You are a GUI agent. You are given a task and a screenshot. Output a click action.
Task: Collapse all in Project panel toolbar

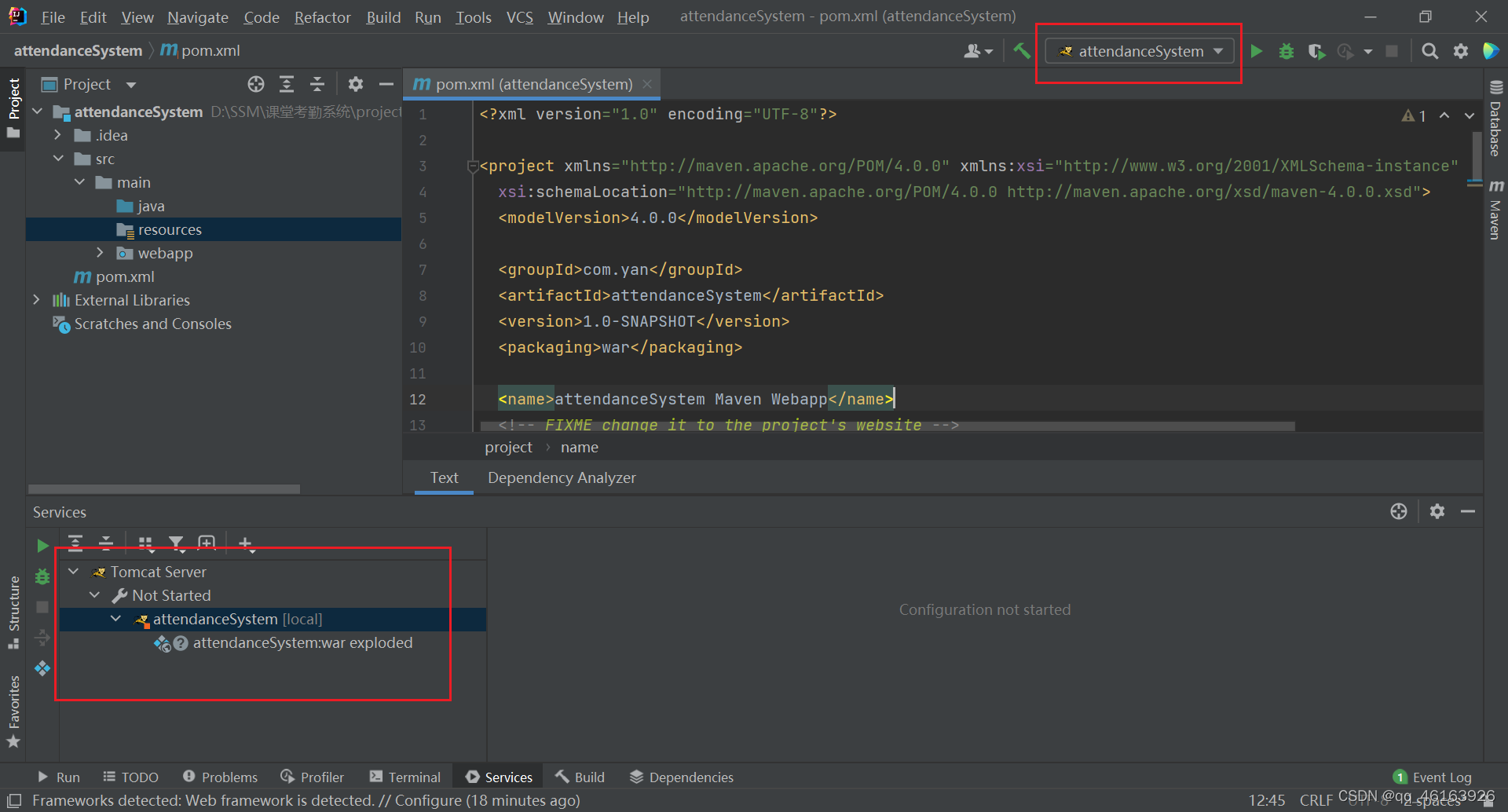[x=317, y=84]
